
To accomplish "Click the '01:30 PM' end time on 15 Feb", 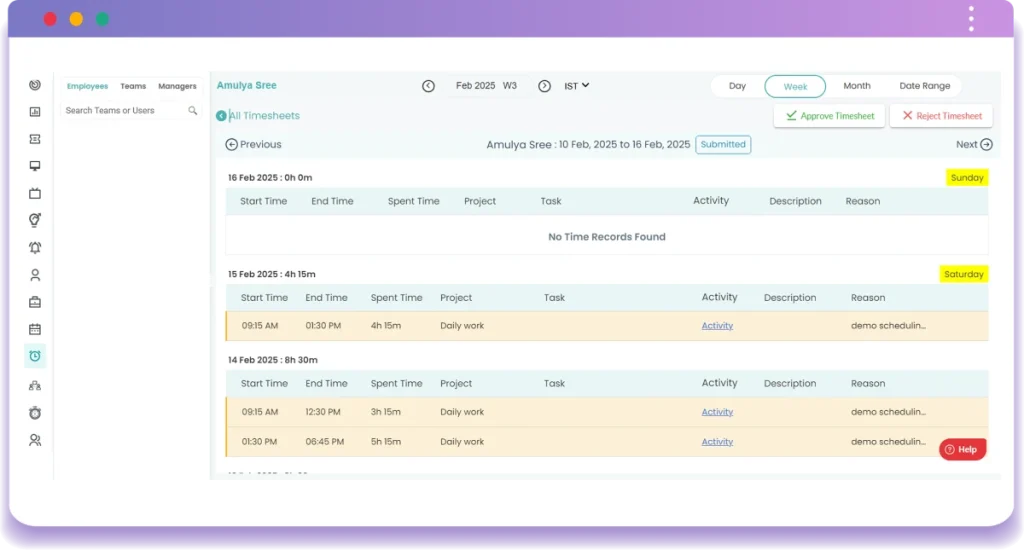I will (x=323, y=325).
